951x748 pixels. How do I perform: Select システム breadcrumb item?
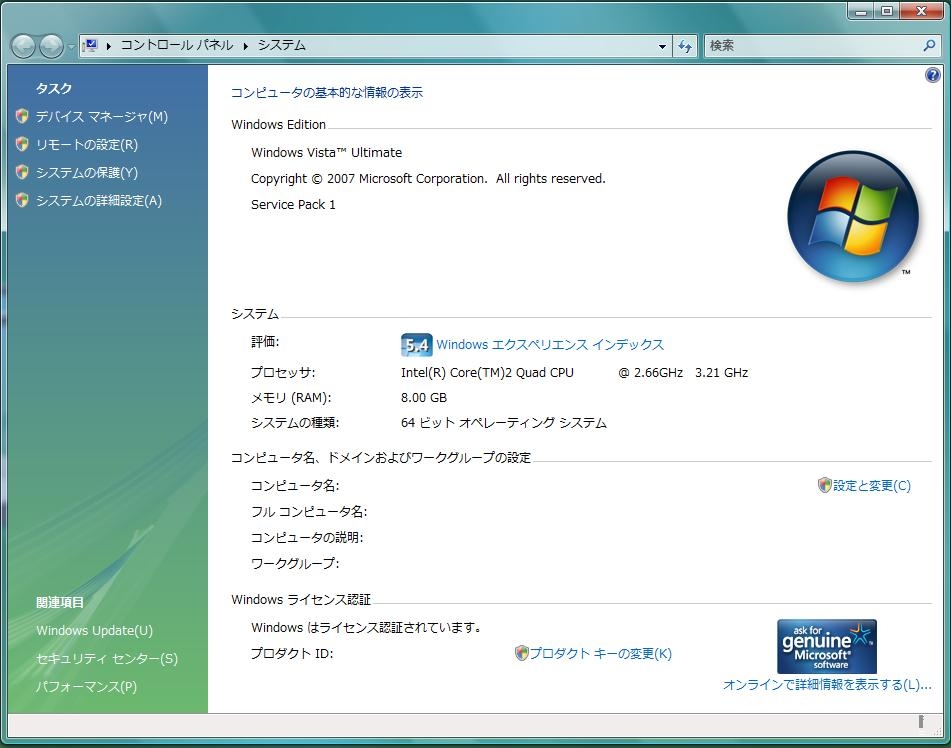pyautogui.click(x=281, y=45)
